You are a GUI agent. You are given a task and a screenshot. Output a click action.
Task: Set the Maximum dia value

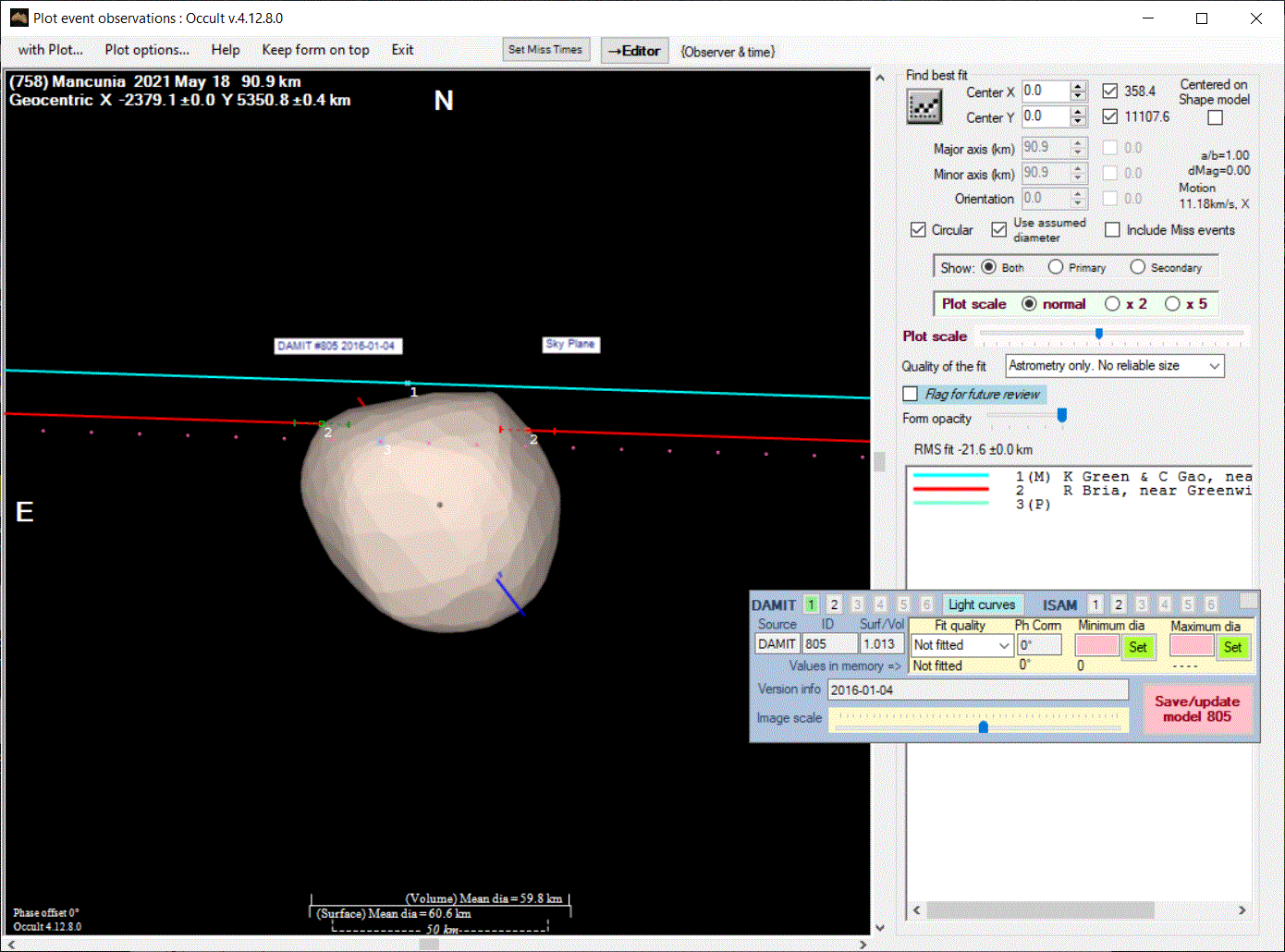(x=1233, y=647)
